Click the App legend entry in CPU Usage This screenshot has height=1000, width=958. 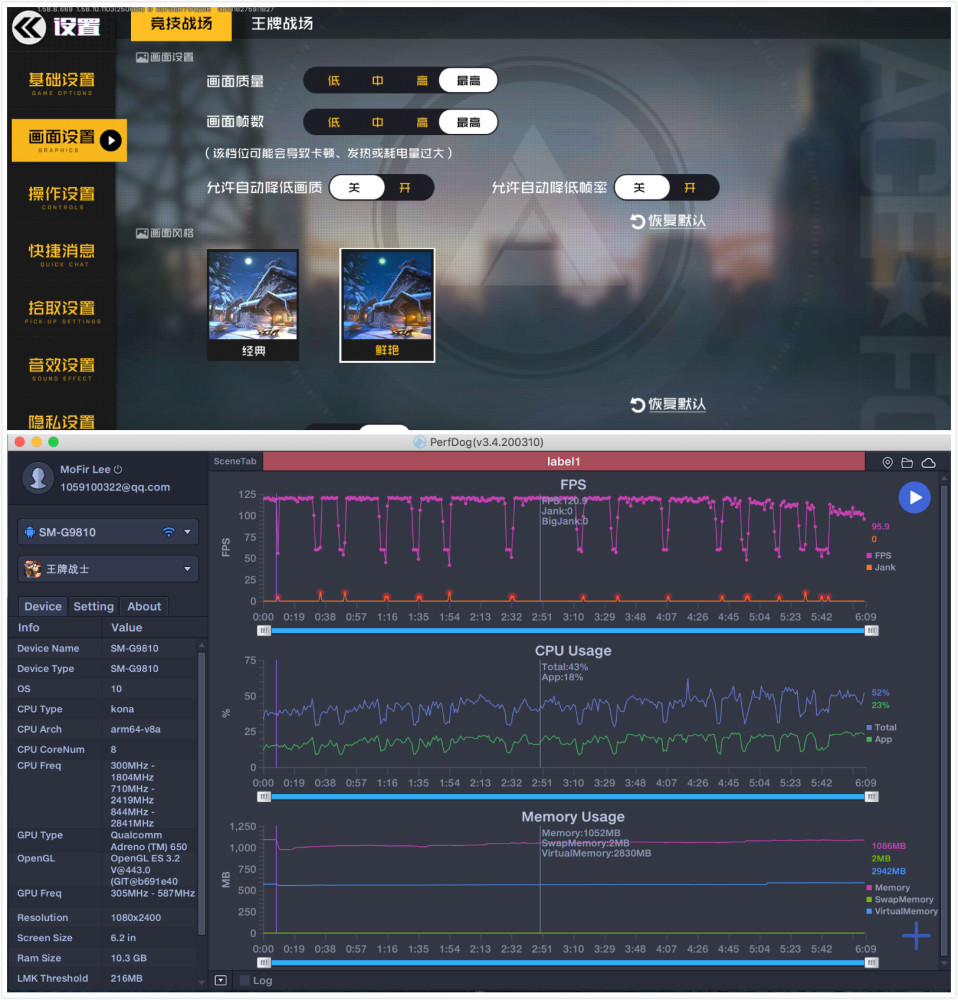pos(880,739)
